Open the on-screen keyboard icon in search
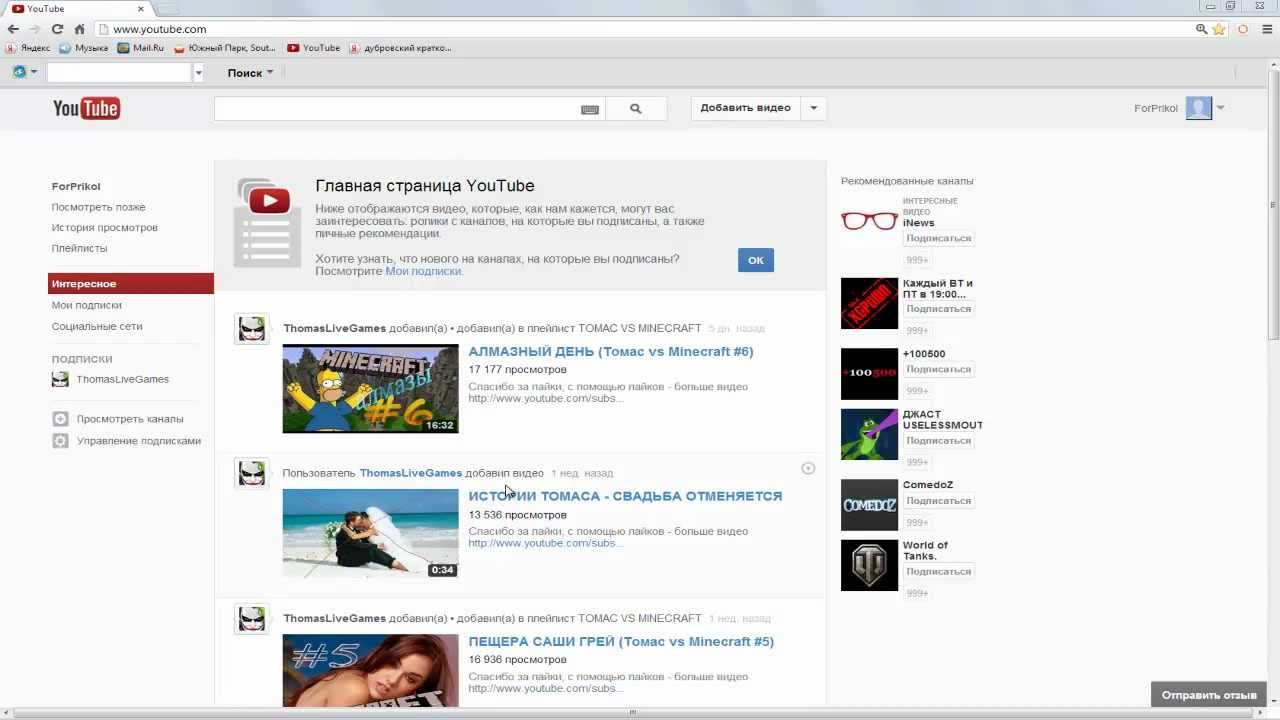This screenshot has height=720, width=1280. [590, 109]
